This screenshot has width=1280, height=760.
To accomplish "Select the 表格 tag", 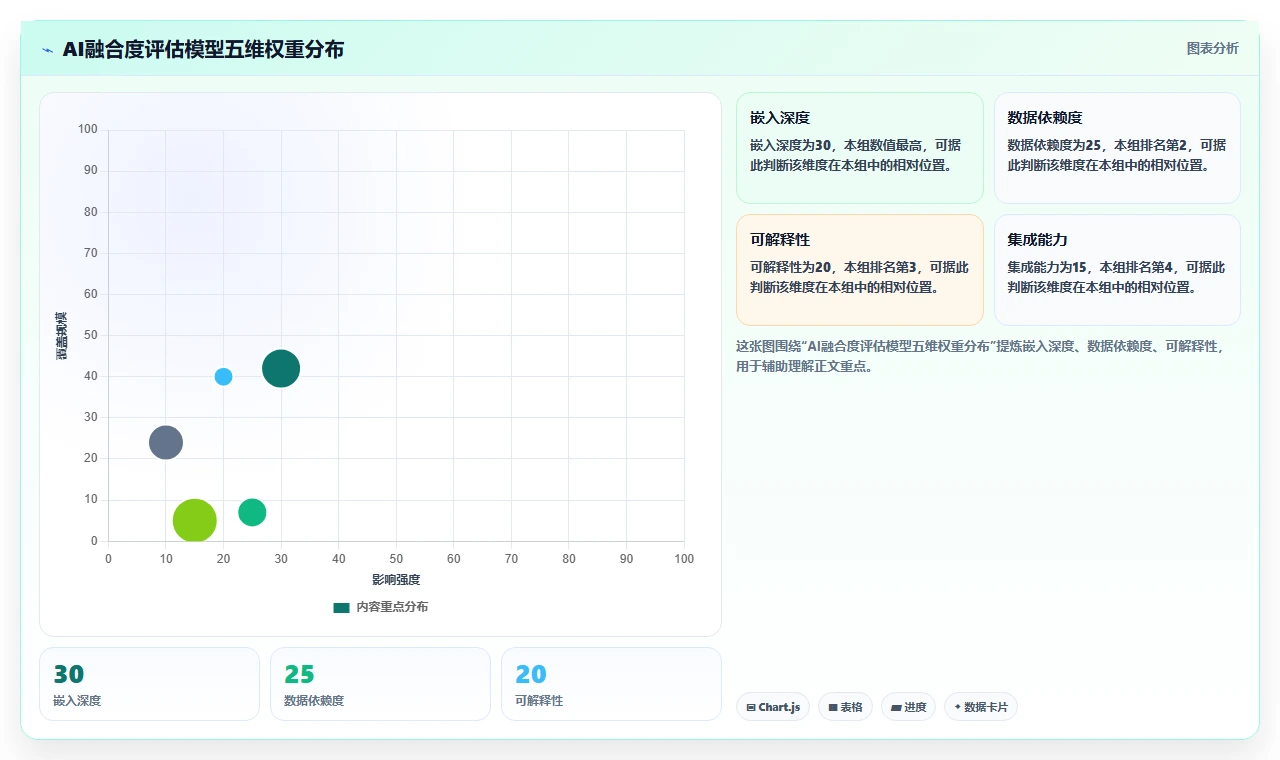I will (845, 707).
